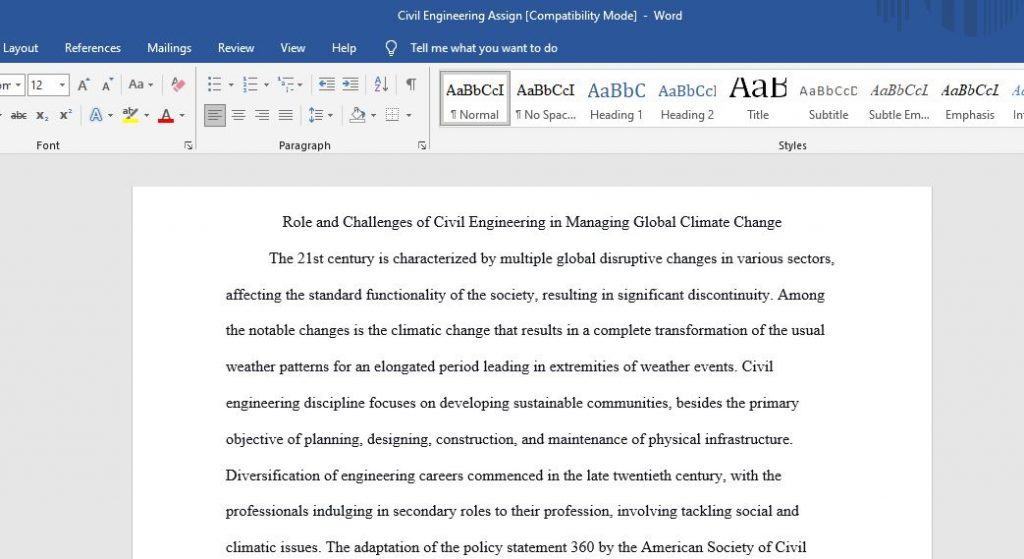Open borders dropdown arrow
The image size is (1024, 559).
409,116
